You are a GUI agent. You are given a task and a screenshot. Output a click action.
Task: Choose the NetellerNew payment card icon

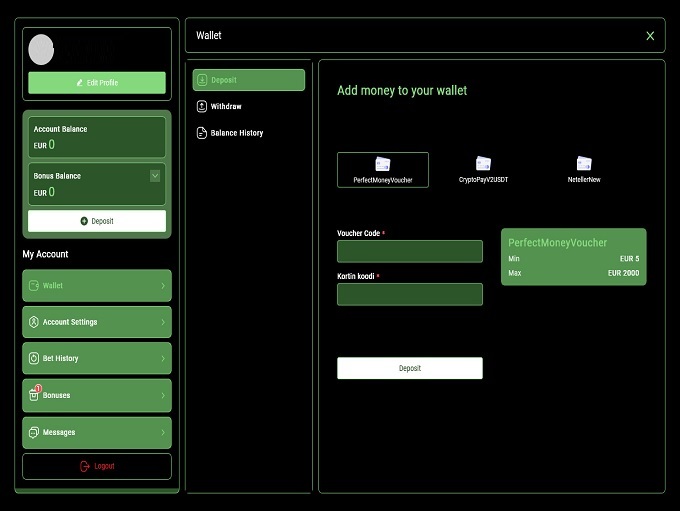pos(584,163)
